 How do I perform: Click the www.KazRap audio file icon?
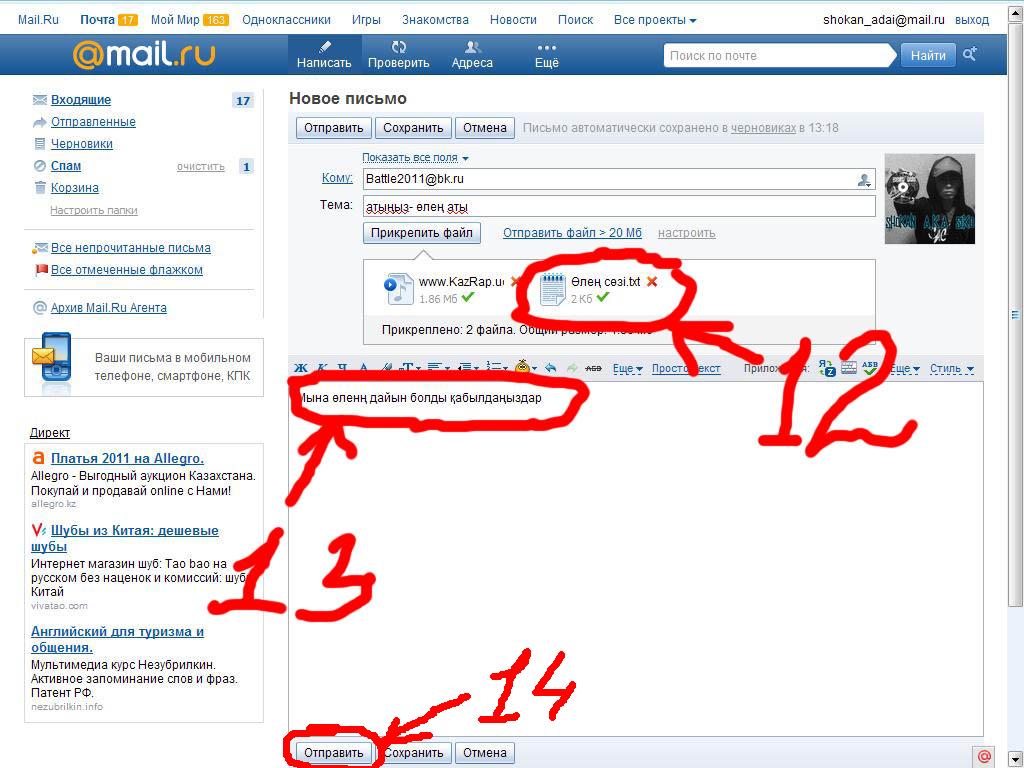tap(399, 289)
